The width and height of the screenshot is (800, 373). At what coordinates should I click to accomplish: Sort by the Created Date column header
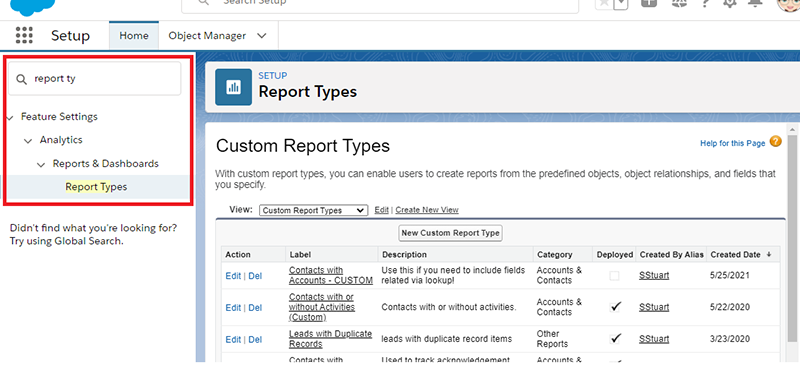(x=735, y=255)
